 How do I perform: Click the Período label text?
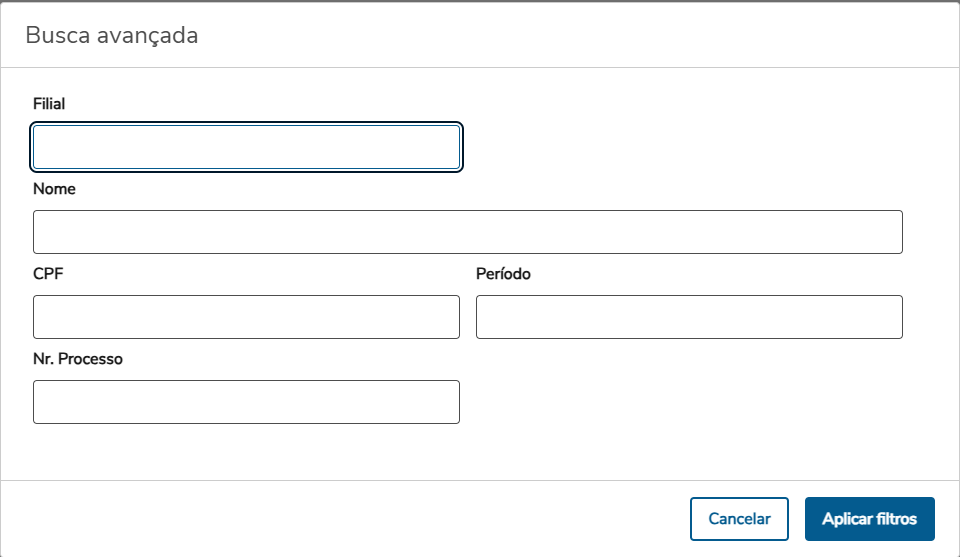click(503, 274)
